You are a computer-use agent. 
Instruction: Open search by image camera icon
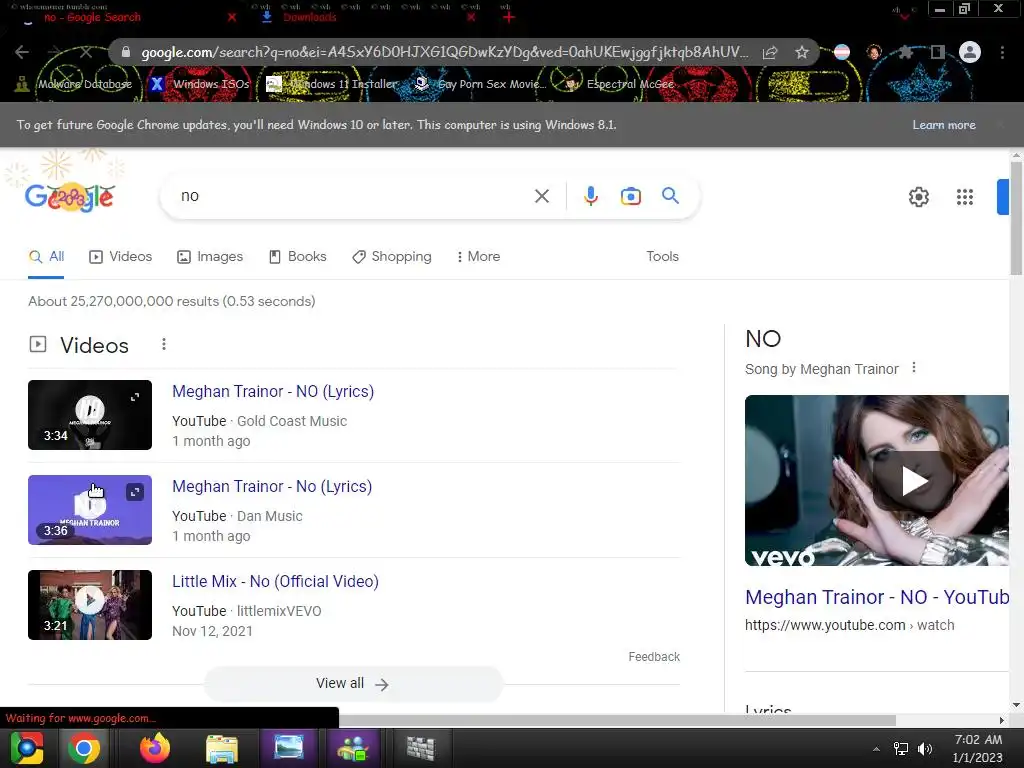tap(630, 196)
